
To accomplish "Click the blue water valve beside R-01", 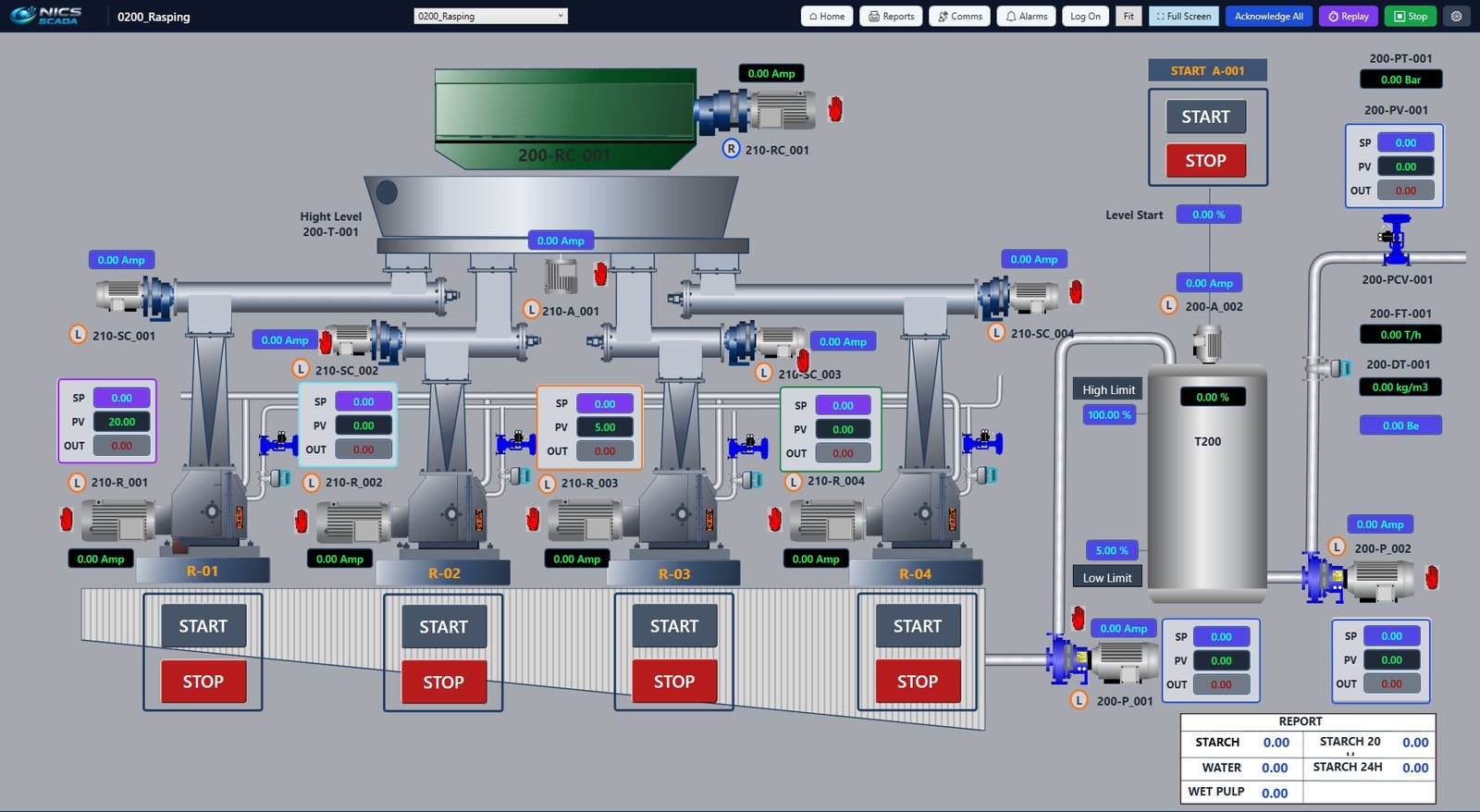I will click(x=278, y=444).
